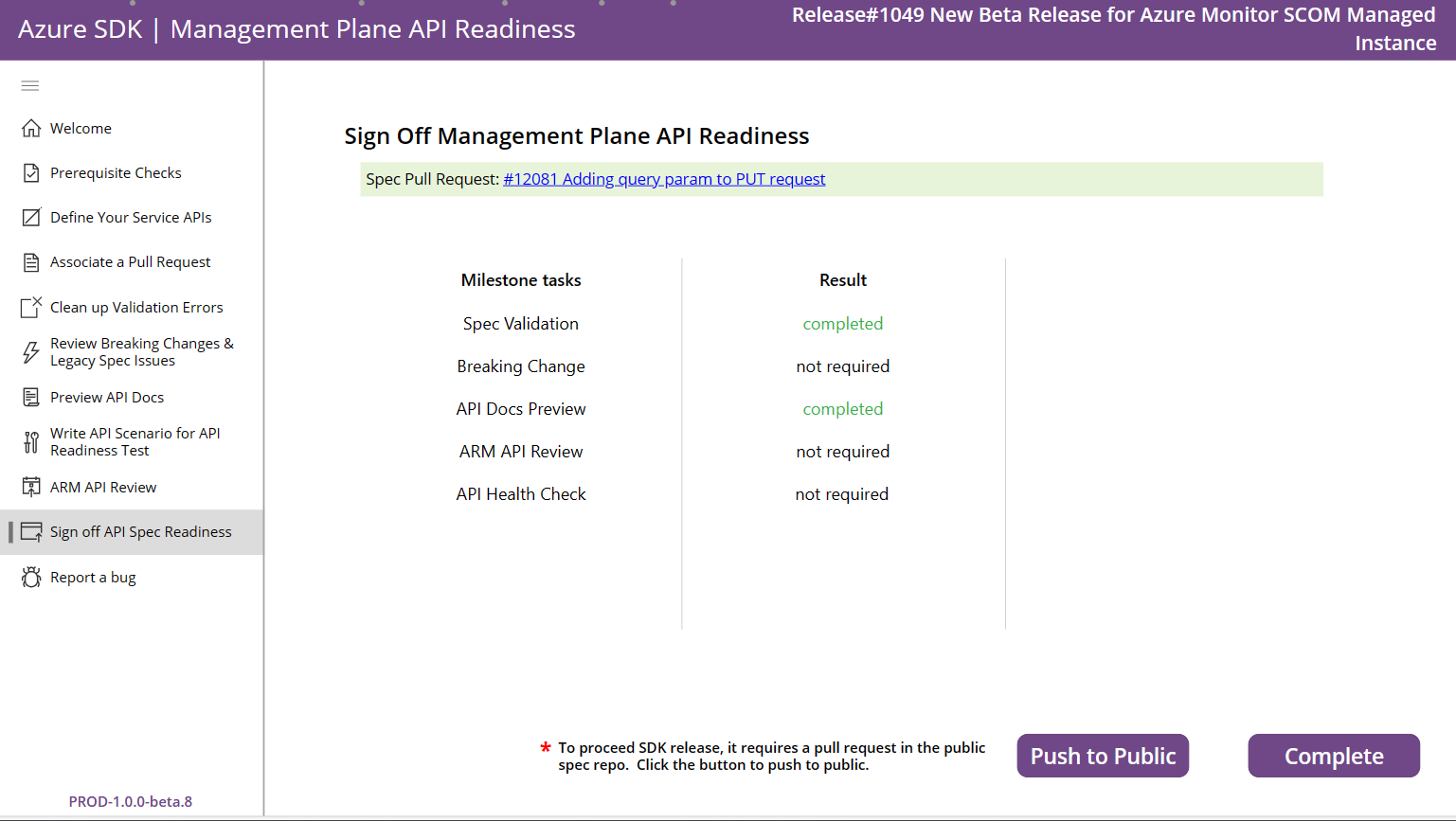This screenshot has height=821, width=1456.
Task: Click the PROD-1.0.0-beta.8 version label
Action: pyautogui.click(x=130, y=801)
